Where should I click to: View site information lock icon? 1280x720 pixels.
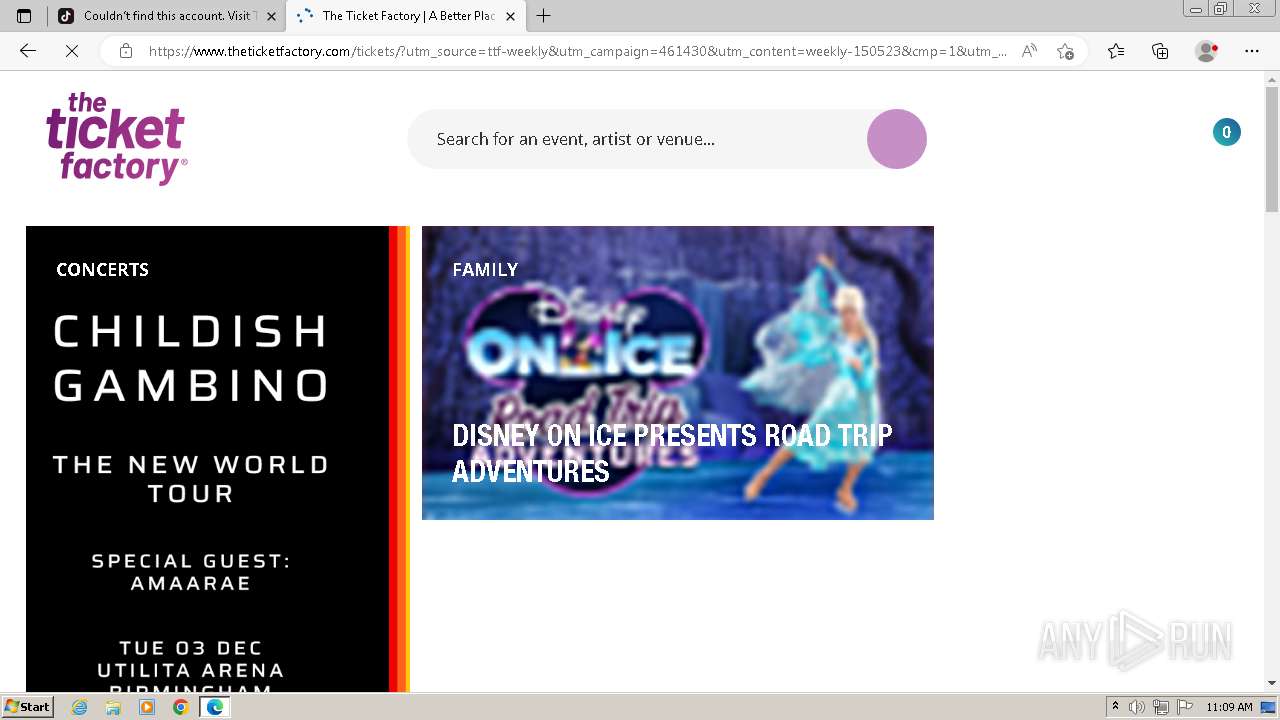coord(126,51)
